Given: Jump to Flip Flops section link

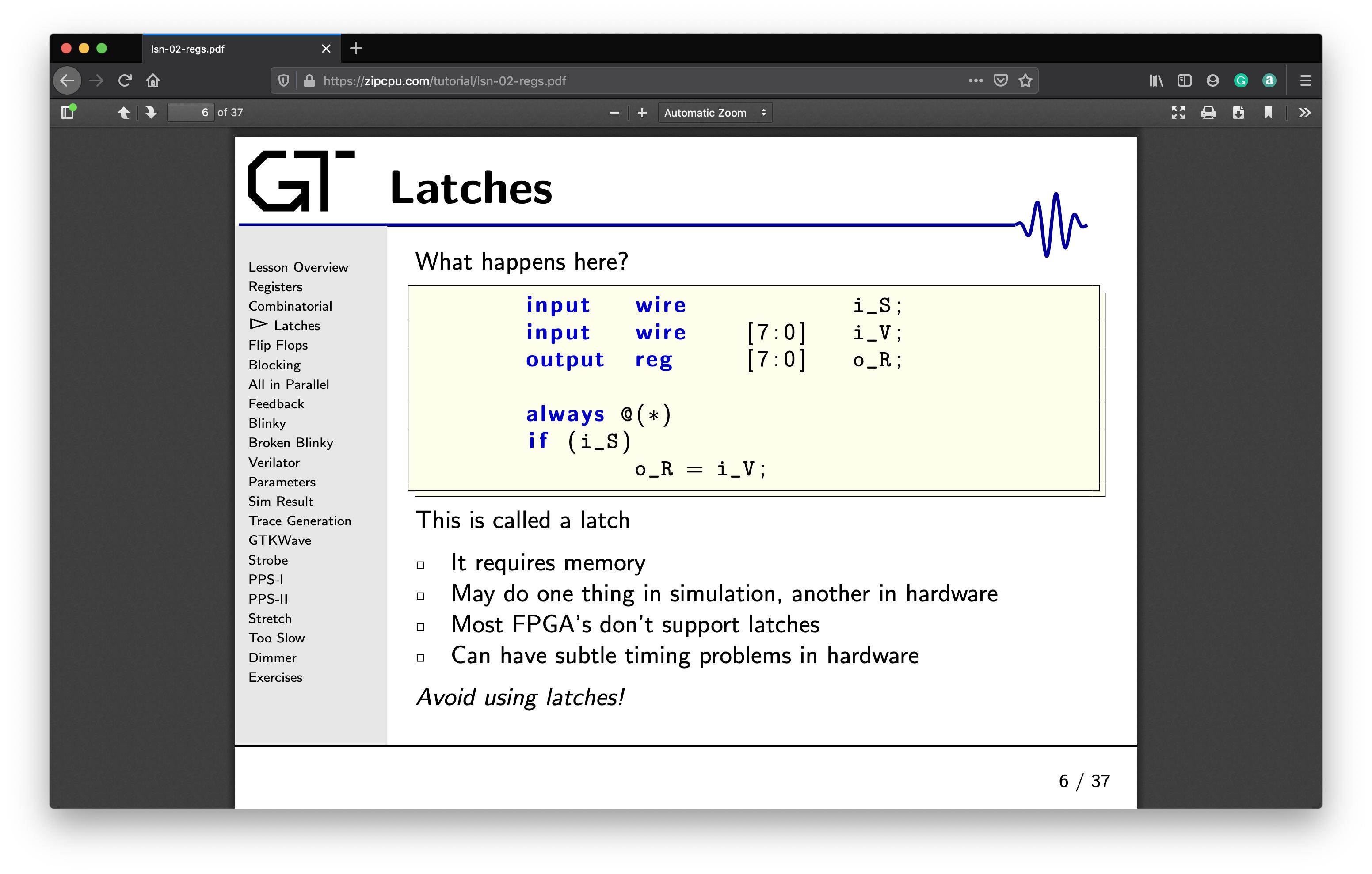Looking at the screenshot, I should [x=278, y=345].
